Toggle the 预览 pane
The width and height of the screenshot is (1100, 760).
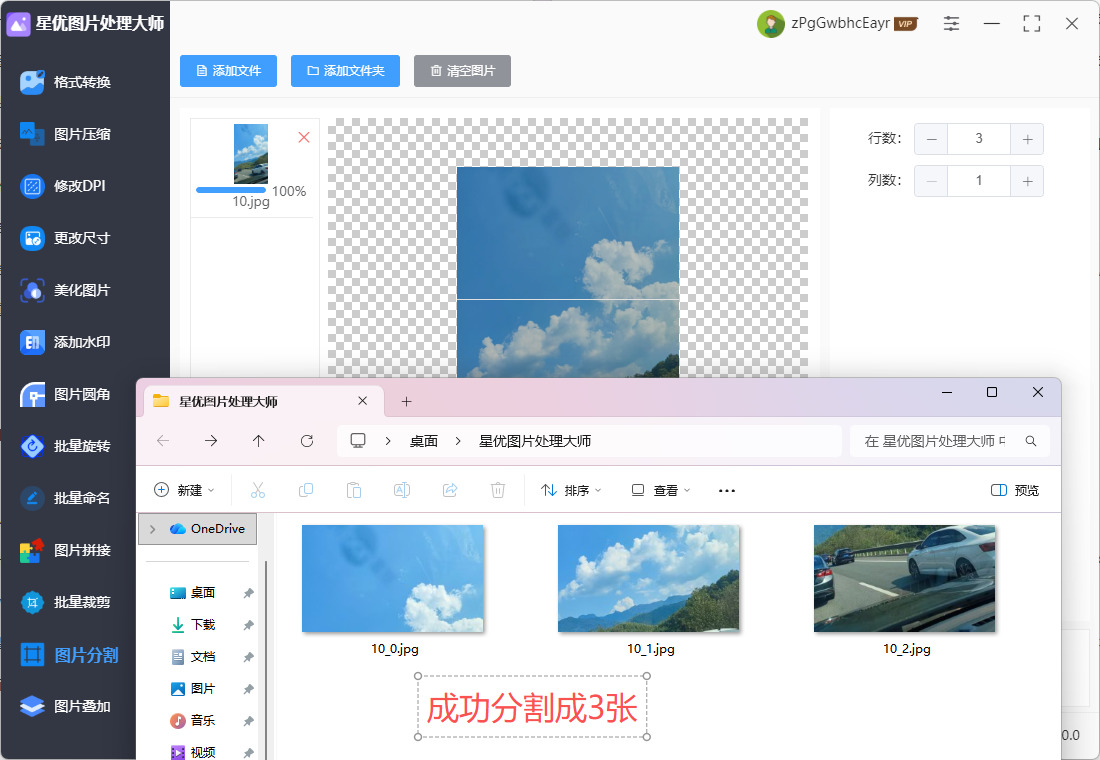coord(1014,490)
